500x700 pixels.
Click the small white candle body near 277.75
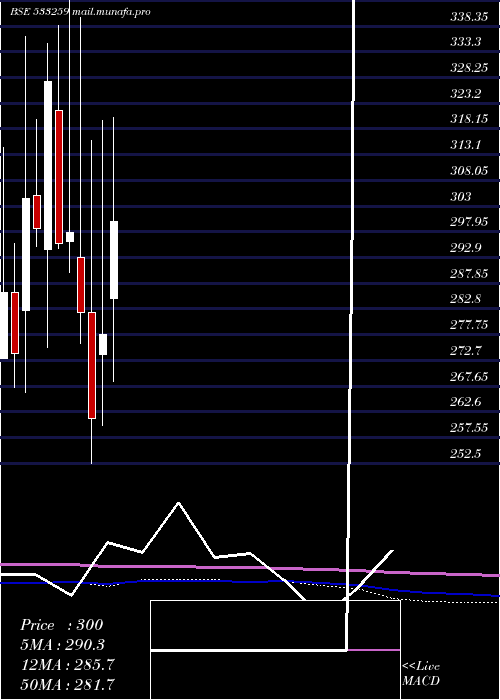pyautogui.click(x=103, y=344)
